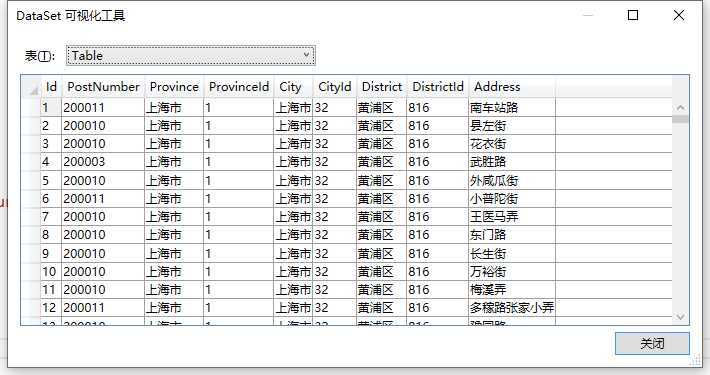710x375 pixels.
Task: Click PostNumber cell 200003 in row 4
Action: pos(103,162)
